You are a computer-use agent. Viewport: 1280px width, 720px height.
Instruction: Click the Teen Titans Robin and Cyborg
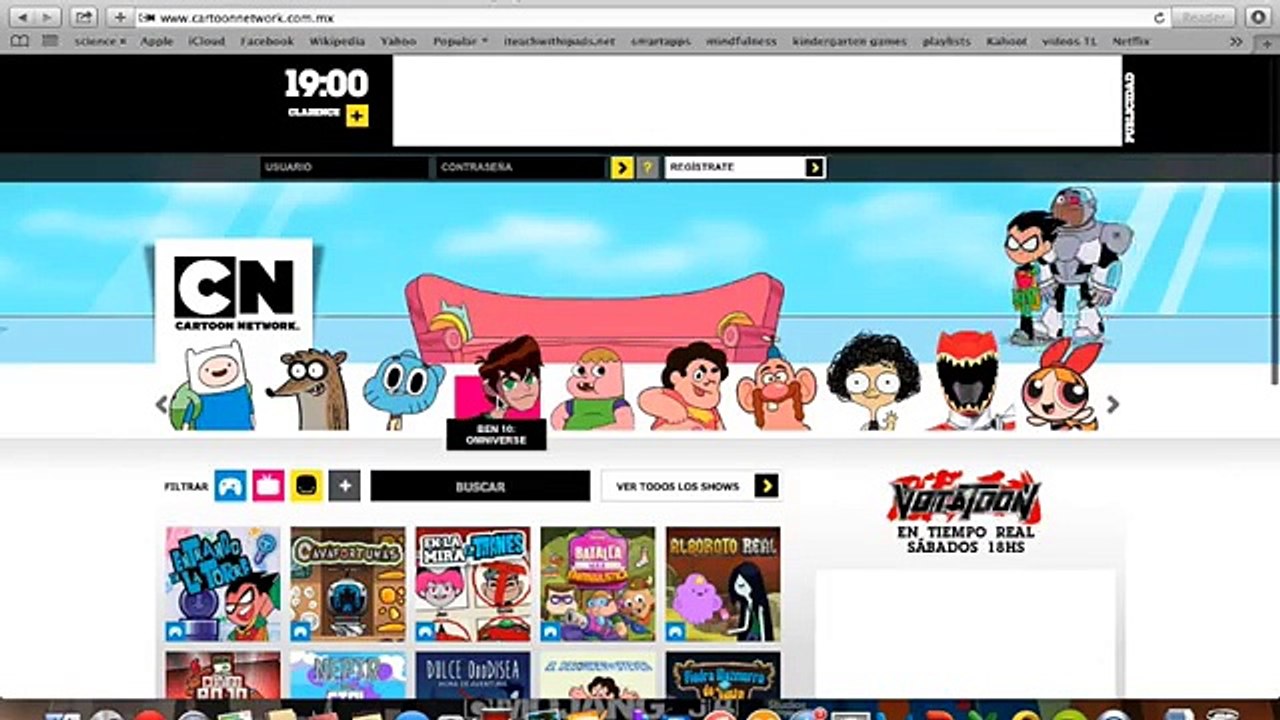(x=1068, y=266)
